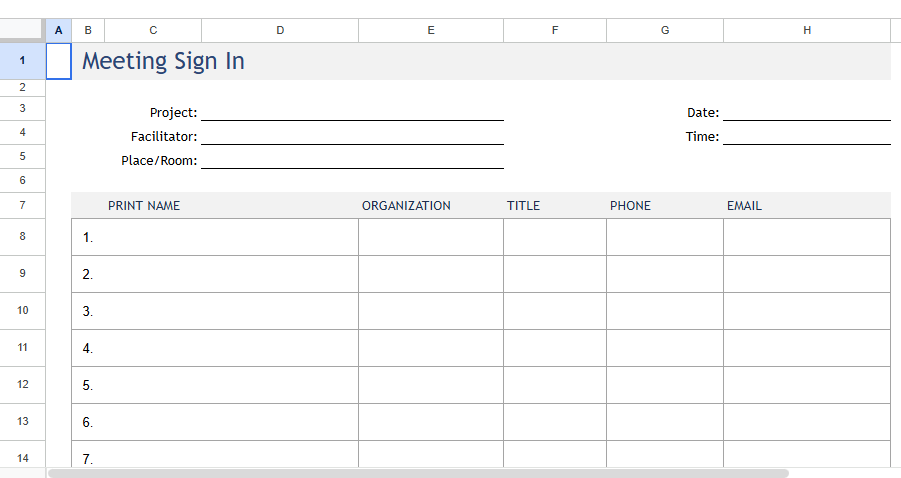The width and height of the screenshot is (901, 478).
Task: Select row 9 header
Action: coord(22,273)
